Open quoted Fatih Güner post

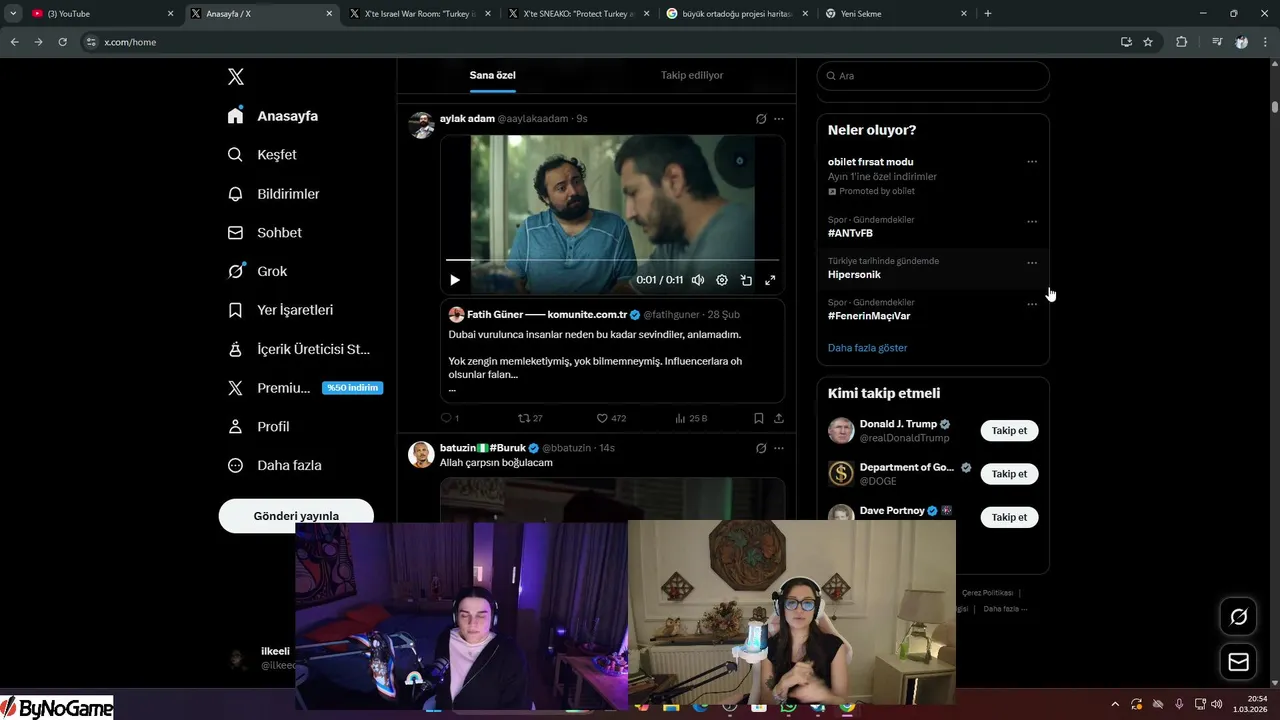612,350
